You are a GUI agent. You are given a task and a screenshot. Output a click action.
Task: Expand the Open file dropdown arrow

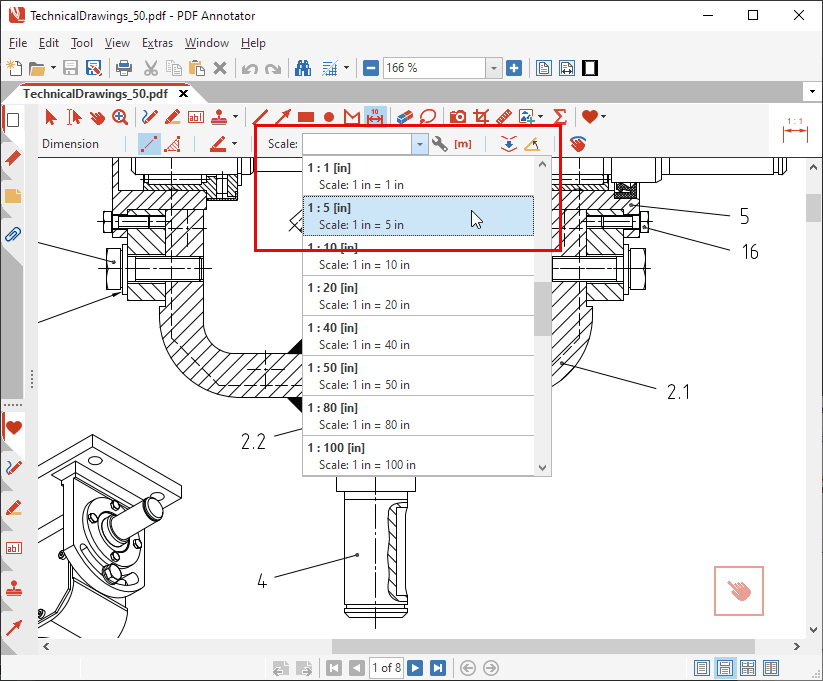[x=53, y=68]
